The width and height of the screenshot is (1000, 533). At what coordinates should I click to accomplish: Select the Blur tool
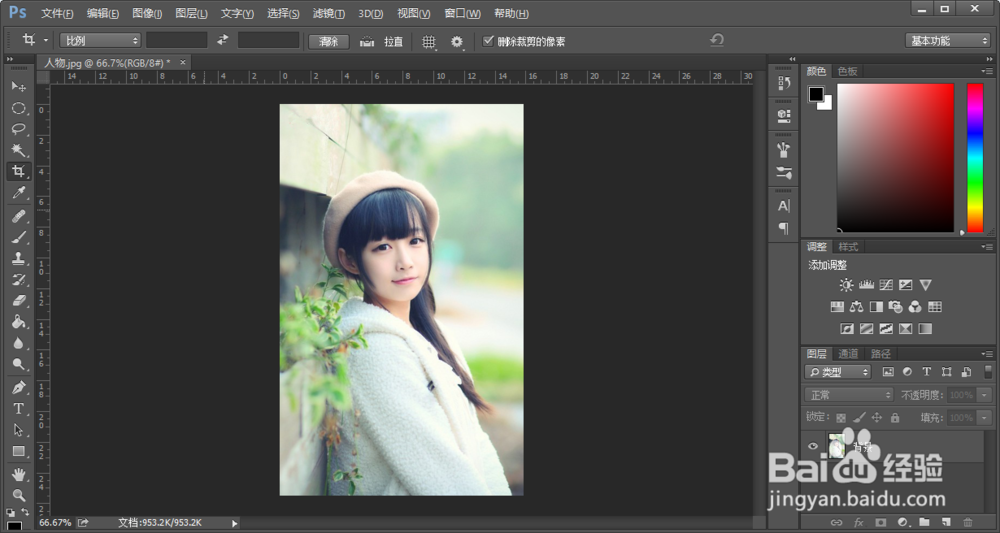tap(18, 343)
